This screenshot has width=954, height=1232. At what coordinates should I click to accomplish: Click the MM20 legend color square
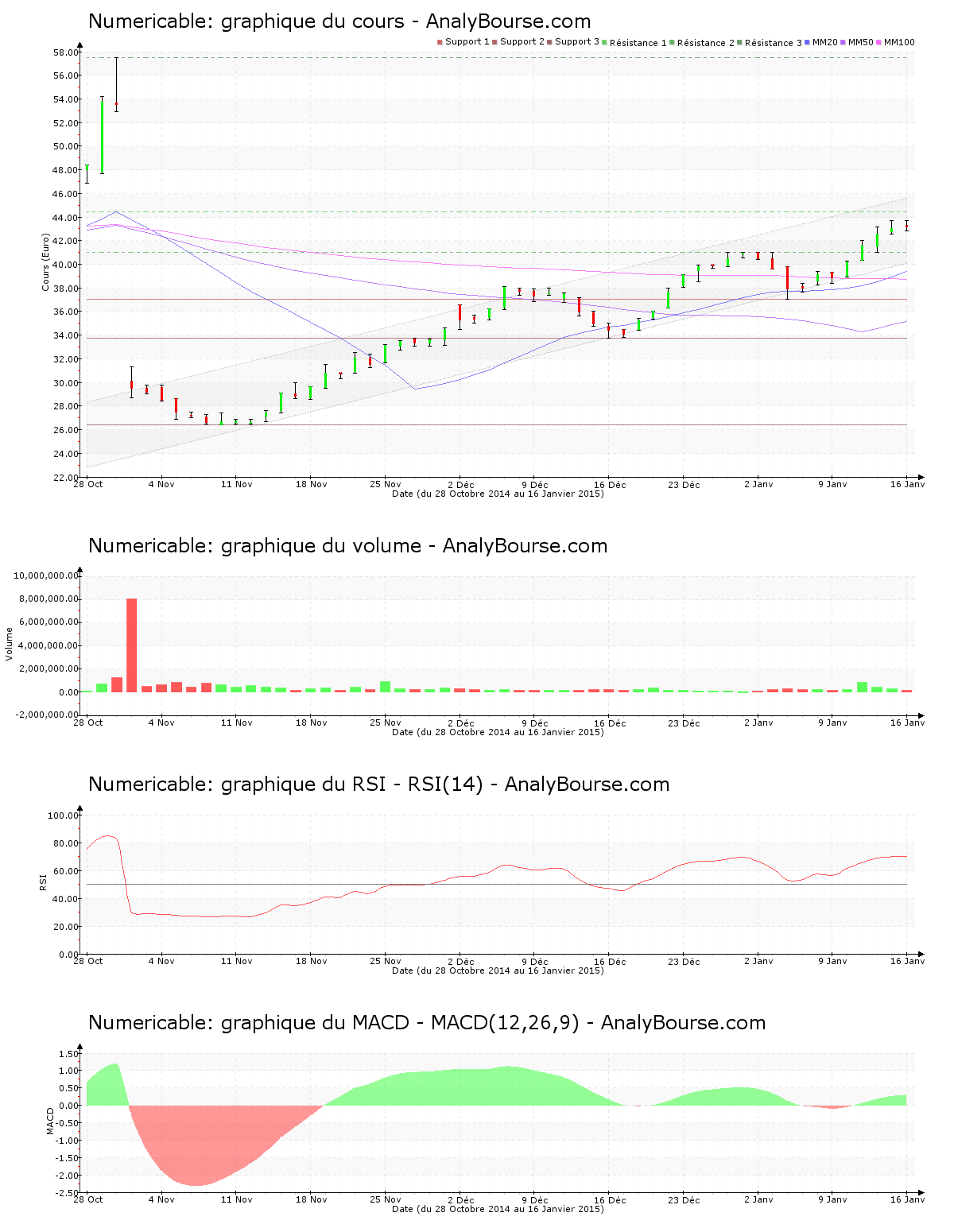pyautogui.click(x=808, y=42)
